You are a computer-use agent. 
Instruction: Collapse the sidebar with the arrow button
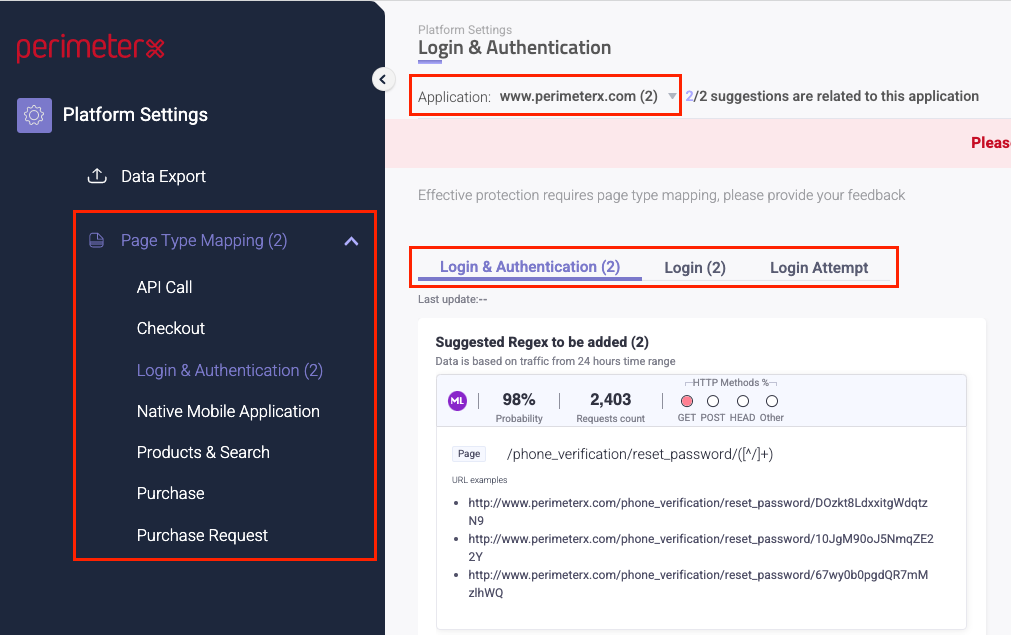(383, 79)
